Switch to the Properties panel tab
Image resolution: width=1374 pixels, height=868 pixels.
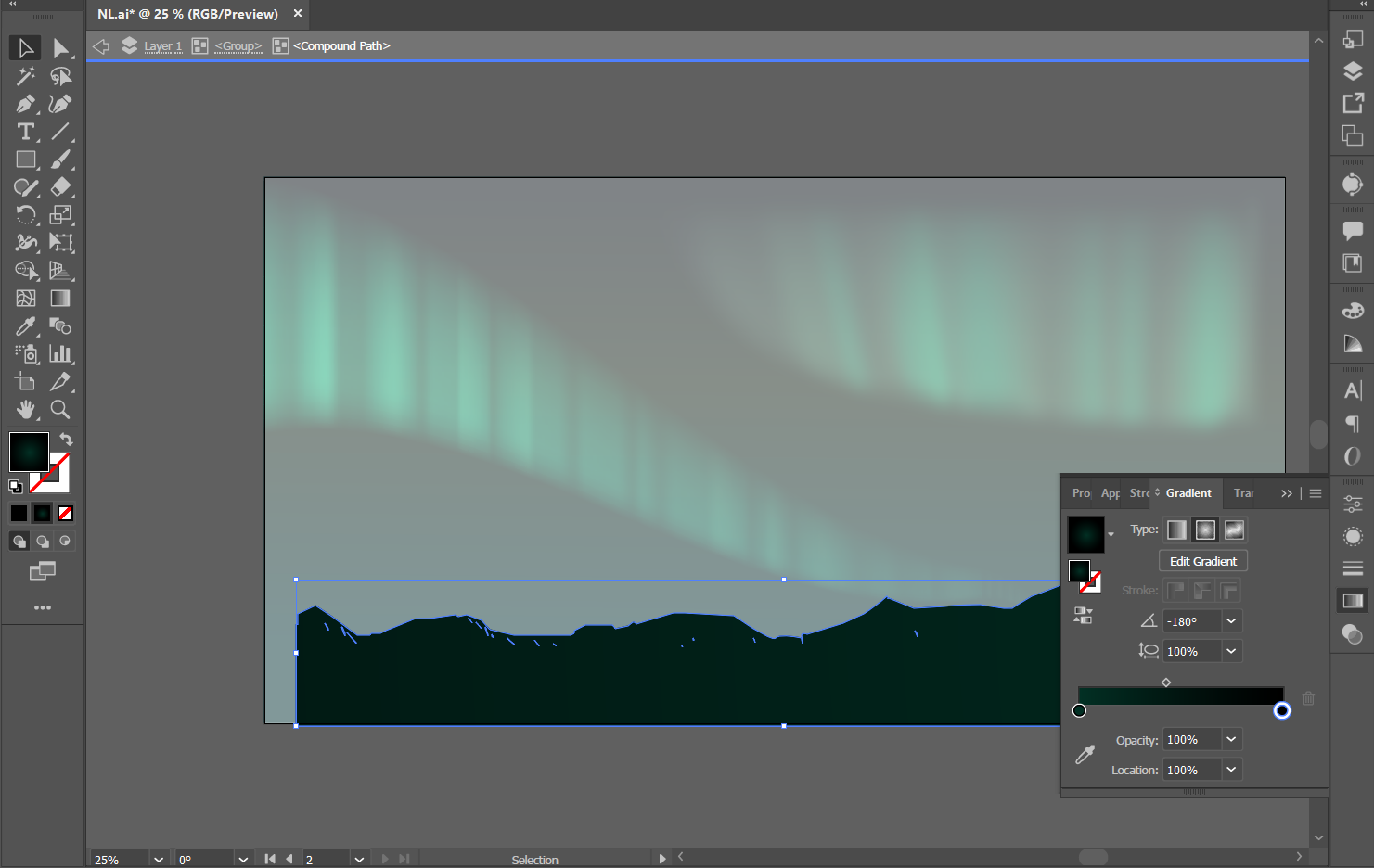coord(1082,493)
